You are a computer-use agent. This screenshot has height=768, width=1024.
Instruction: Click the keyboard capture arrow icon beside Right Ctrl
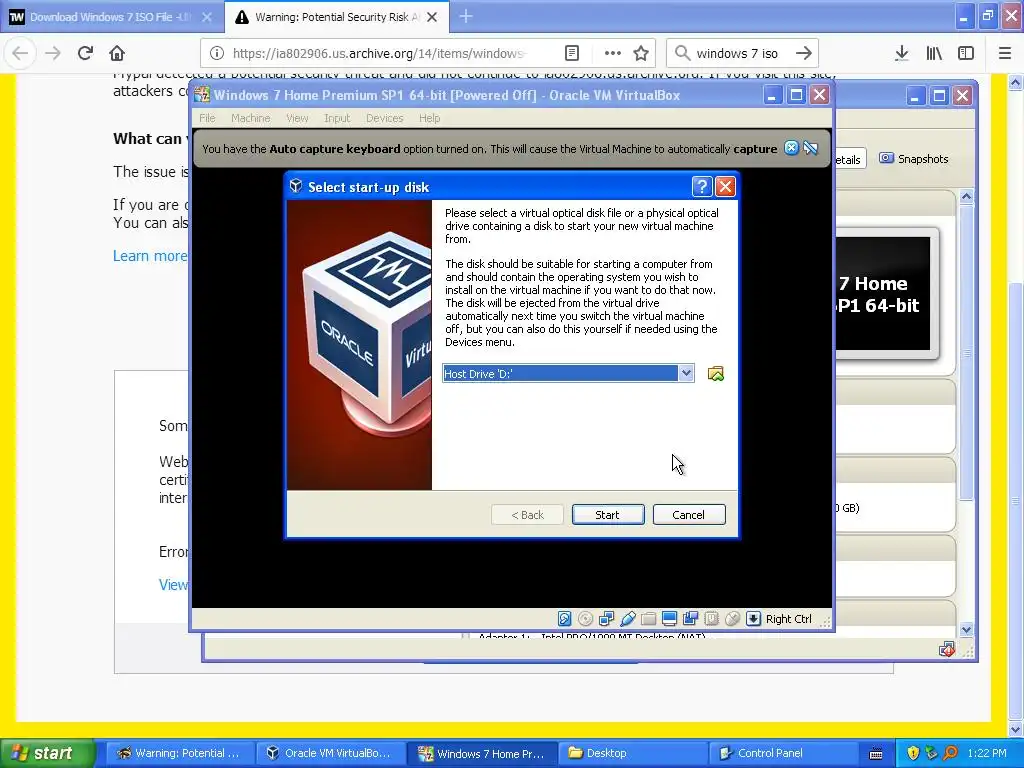click(x=753, y=618)
